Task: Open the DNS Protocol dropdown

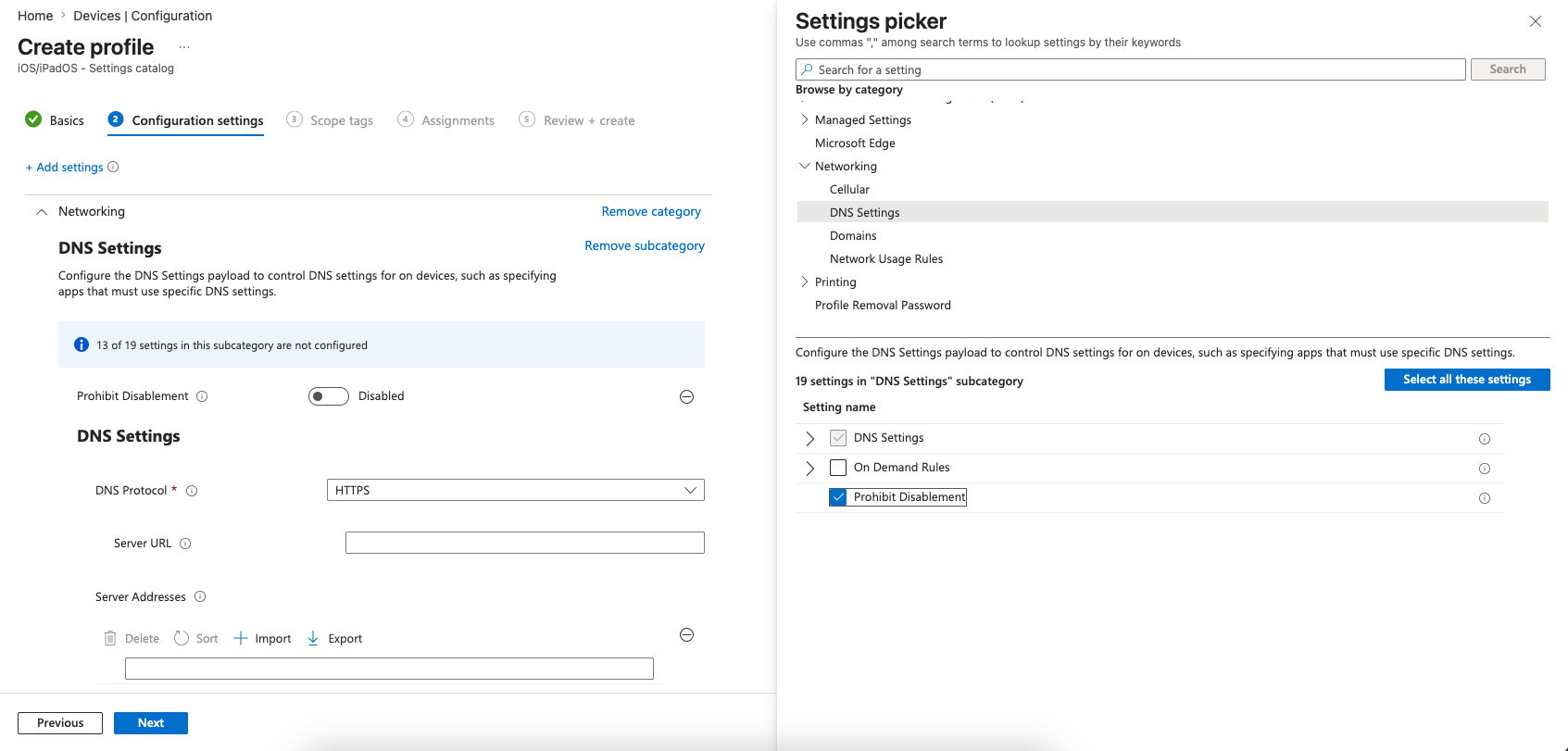Action: (x=516, y=490)
